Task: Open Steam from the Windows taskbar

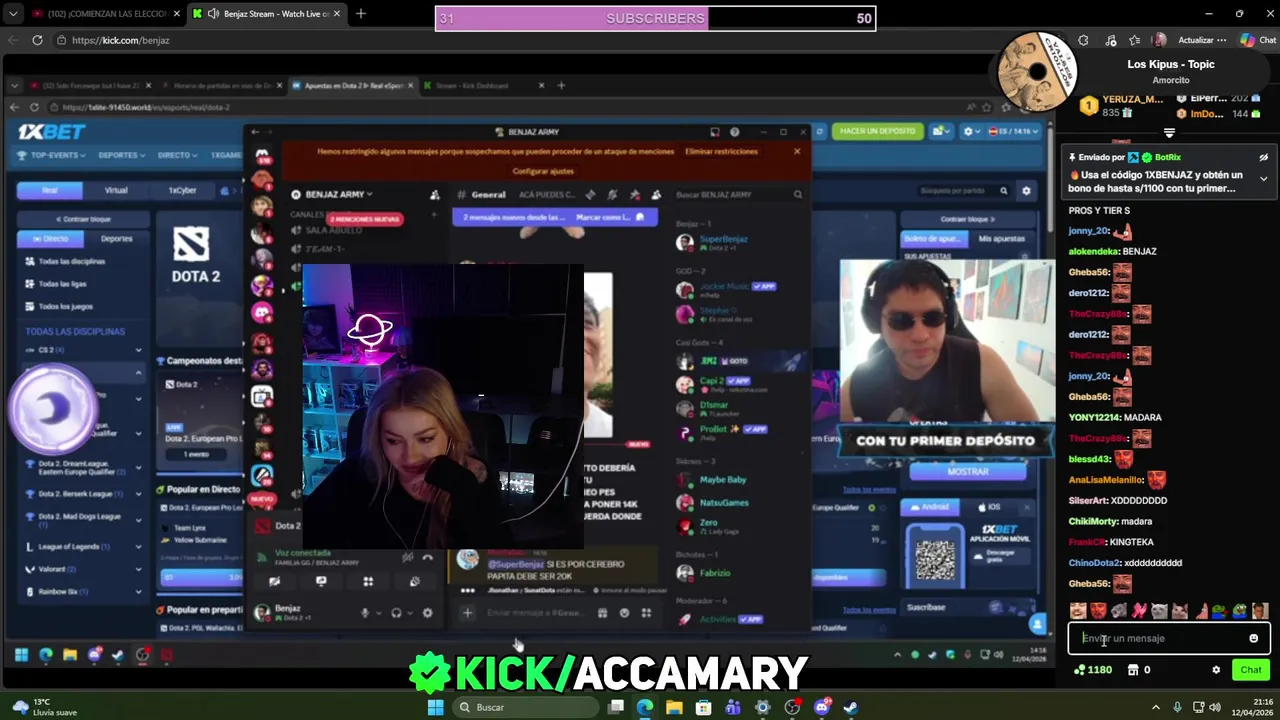Action: pos(851,707)
